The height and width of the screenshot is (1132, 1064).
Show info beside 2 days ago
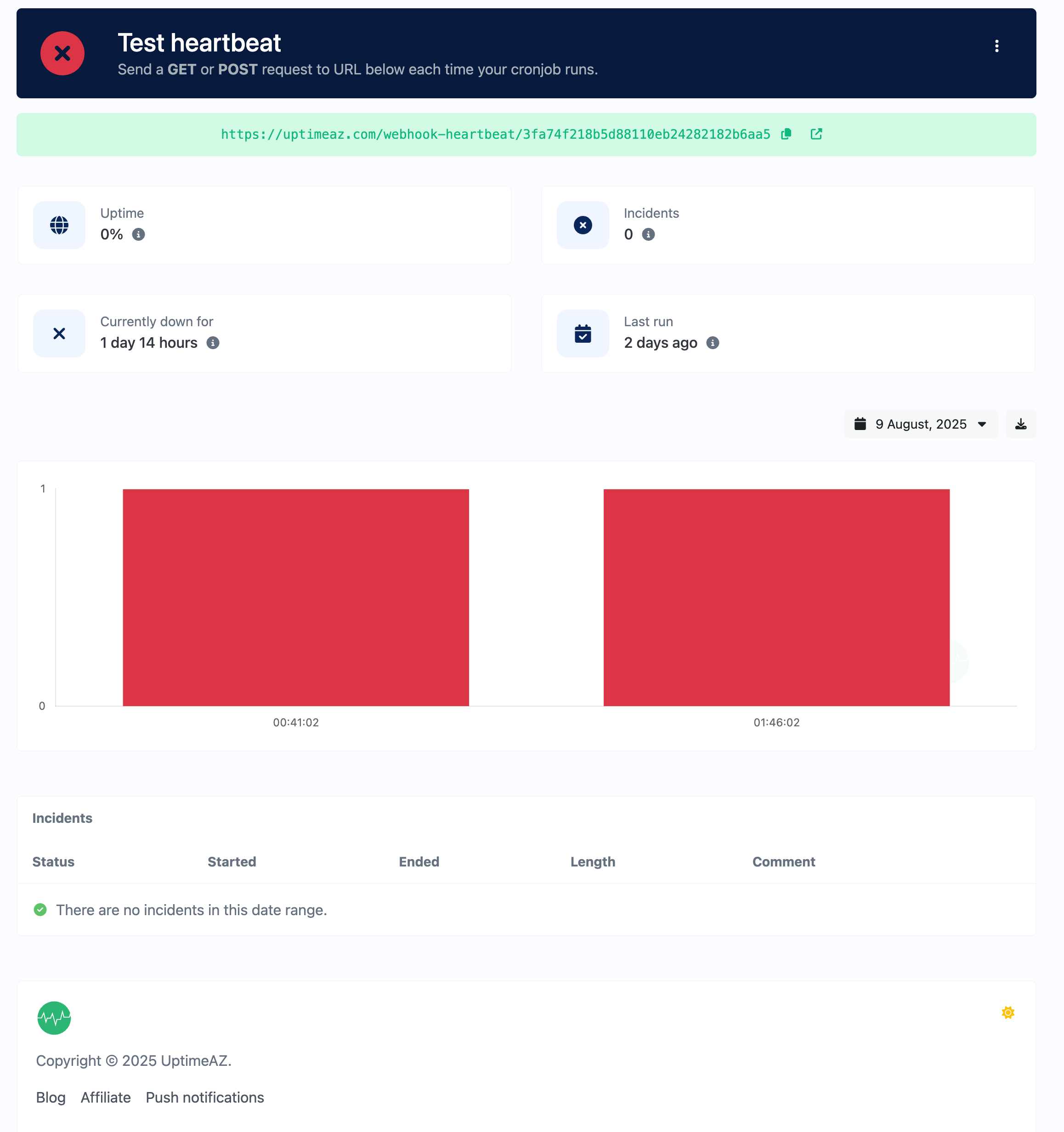click(713, 343)
